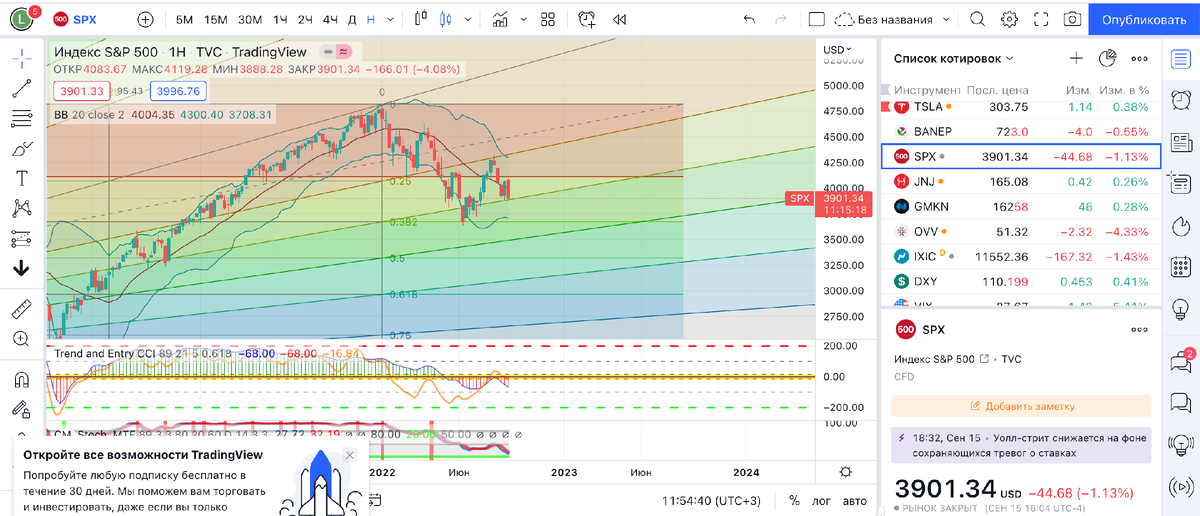Viewport: 1200px width, 516px height.
Task: Select the 5M timeframe
Action: [185, 19]
